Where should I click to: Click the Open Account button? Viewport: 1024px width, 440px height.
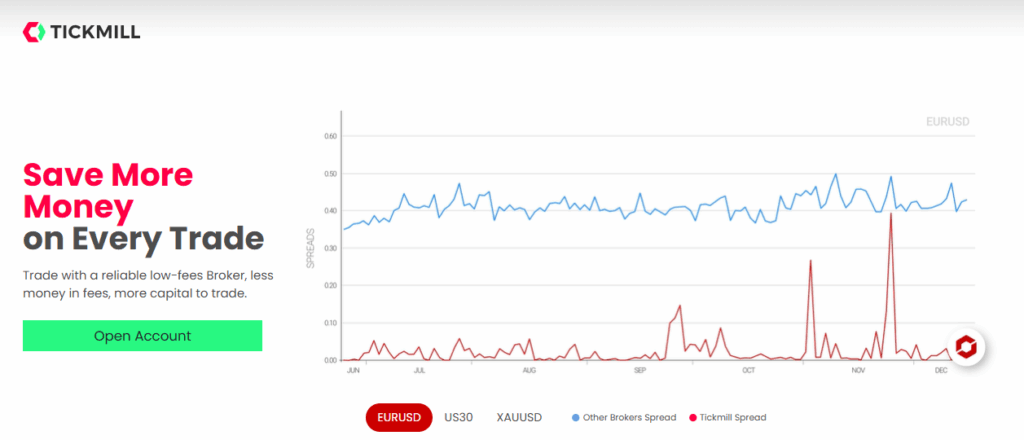click(x=142, y=336)
